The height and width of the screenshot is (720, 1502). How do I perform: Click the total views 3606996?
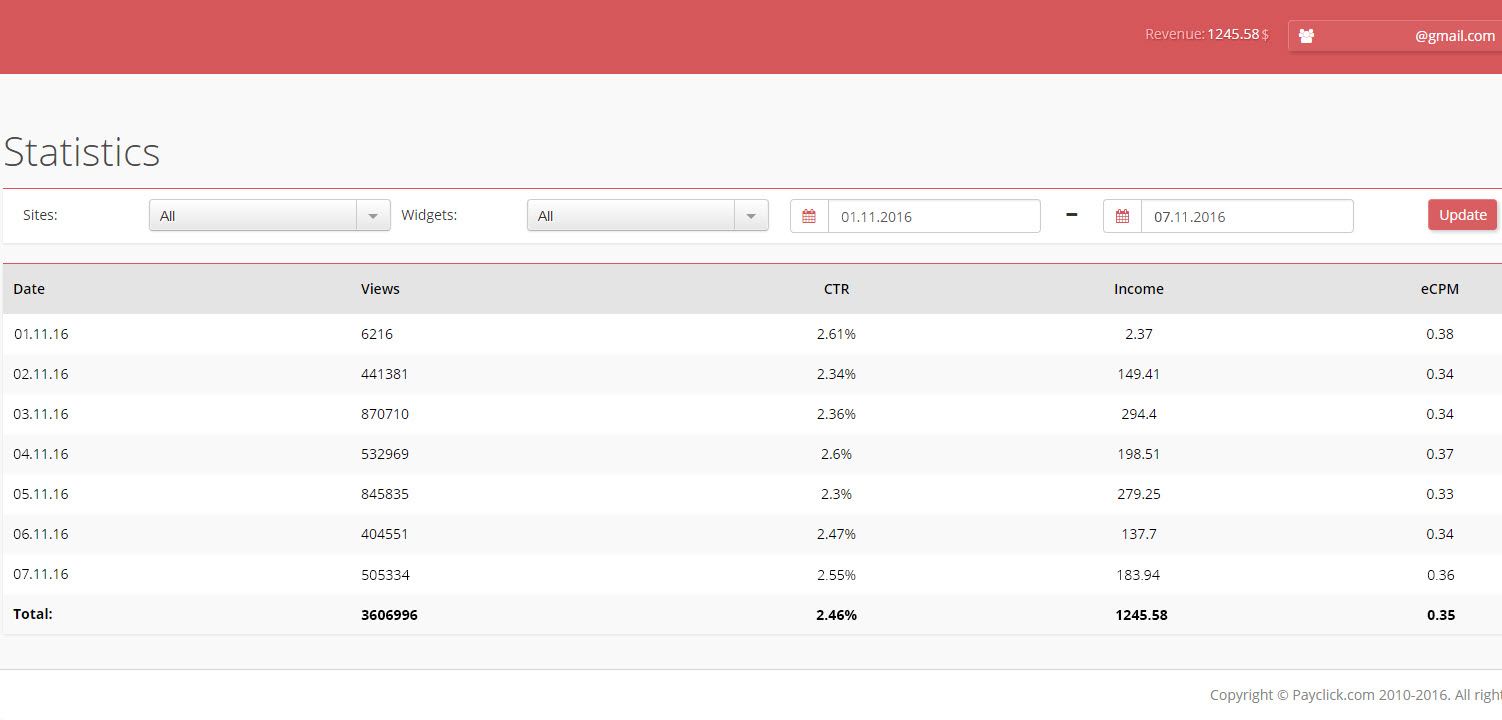389,615
